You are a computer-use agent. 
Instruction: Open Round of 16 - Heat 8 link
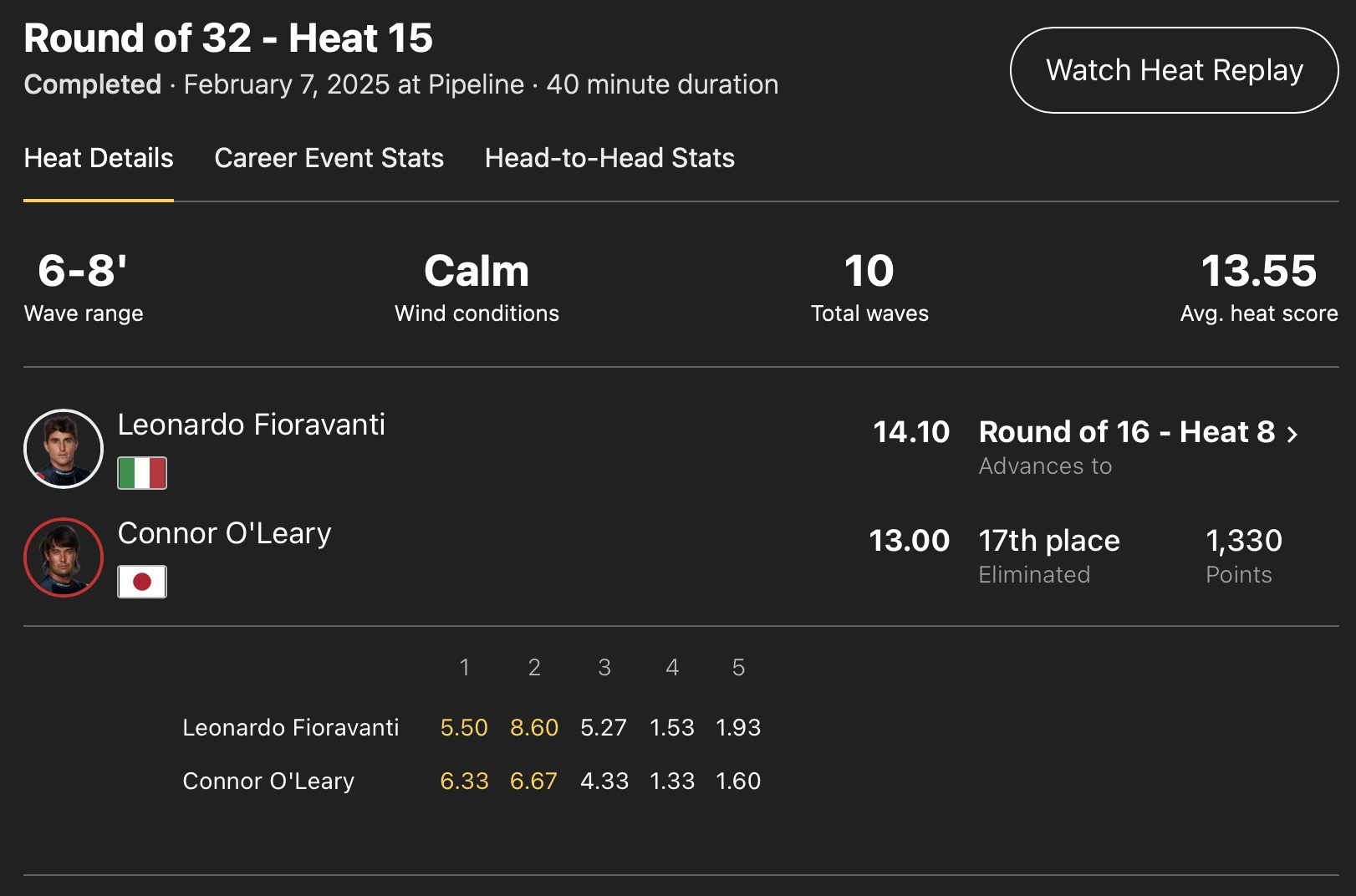(x=1126, y=432)
